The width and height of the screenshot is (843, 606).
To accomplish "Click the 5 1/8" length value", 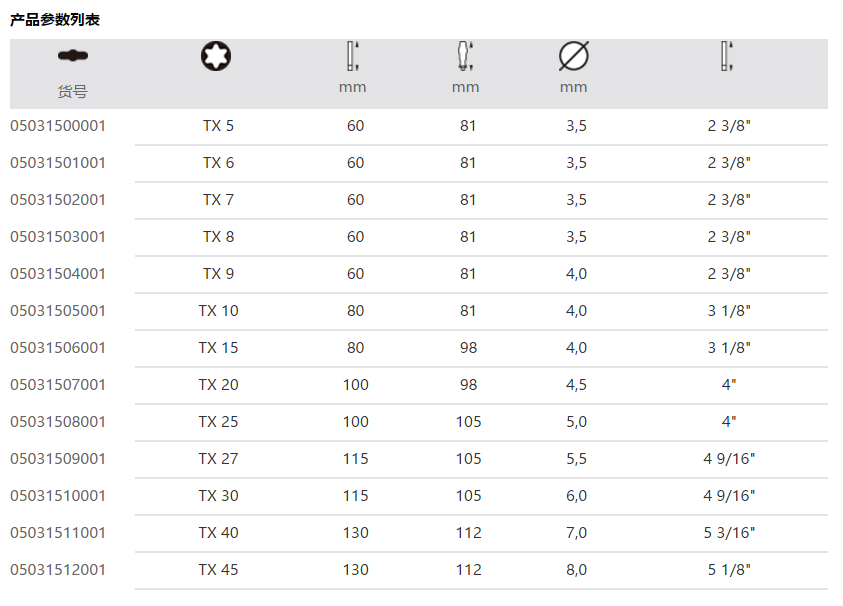I will 729,570.
